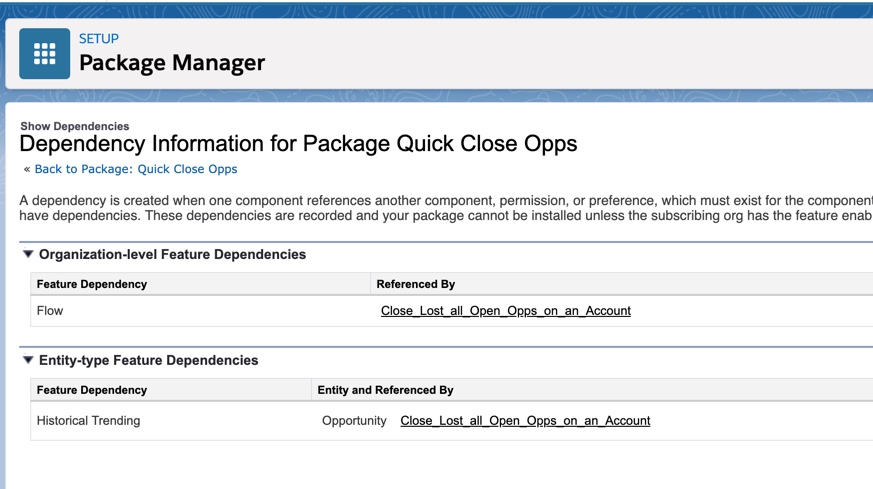The height and width of the screenshot is (489, 873).
Task: Click the Referenced By column header
Action: click(415, 284)
